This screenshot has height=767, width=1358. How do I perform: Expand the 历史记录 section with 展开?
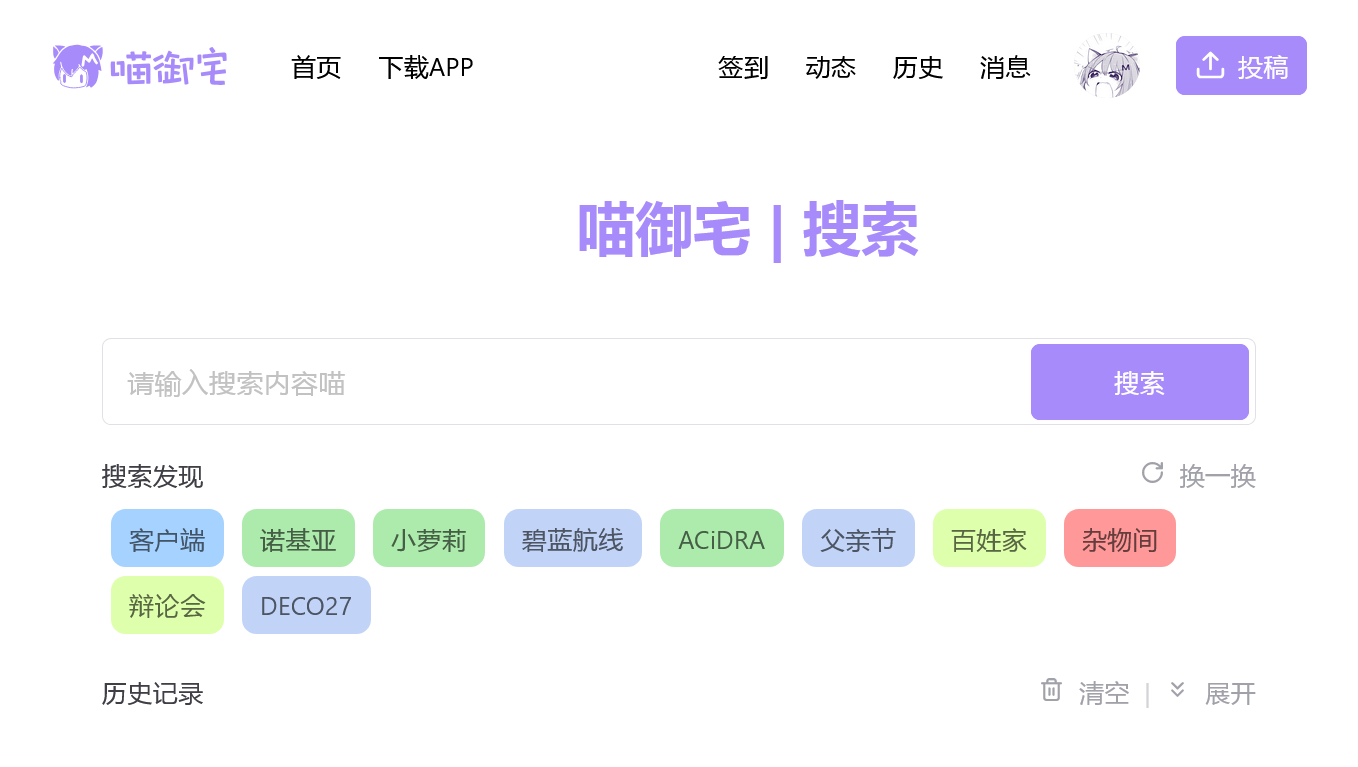1230,693
